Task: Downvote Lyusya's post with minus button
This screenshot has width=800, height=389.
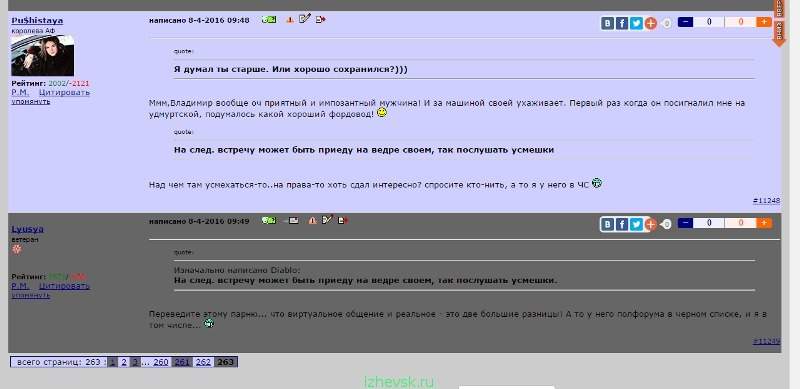Action: [685, 223]
